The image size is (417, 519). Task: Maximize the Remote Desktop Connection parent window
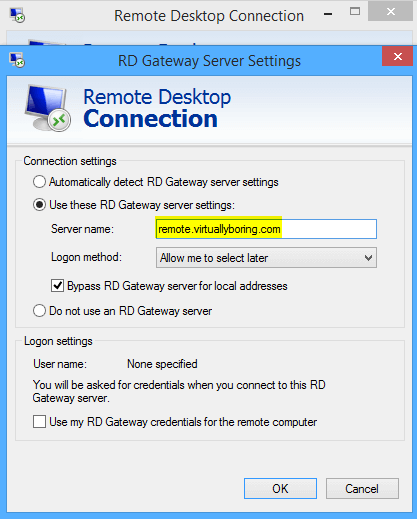click(x=355, y=12)
